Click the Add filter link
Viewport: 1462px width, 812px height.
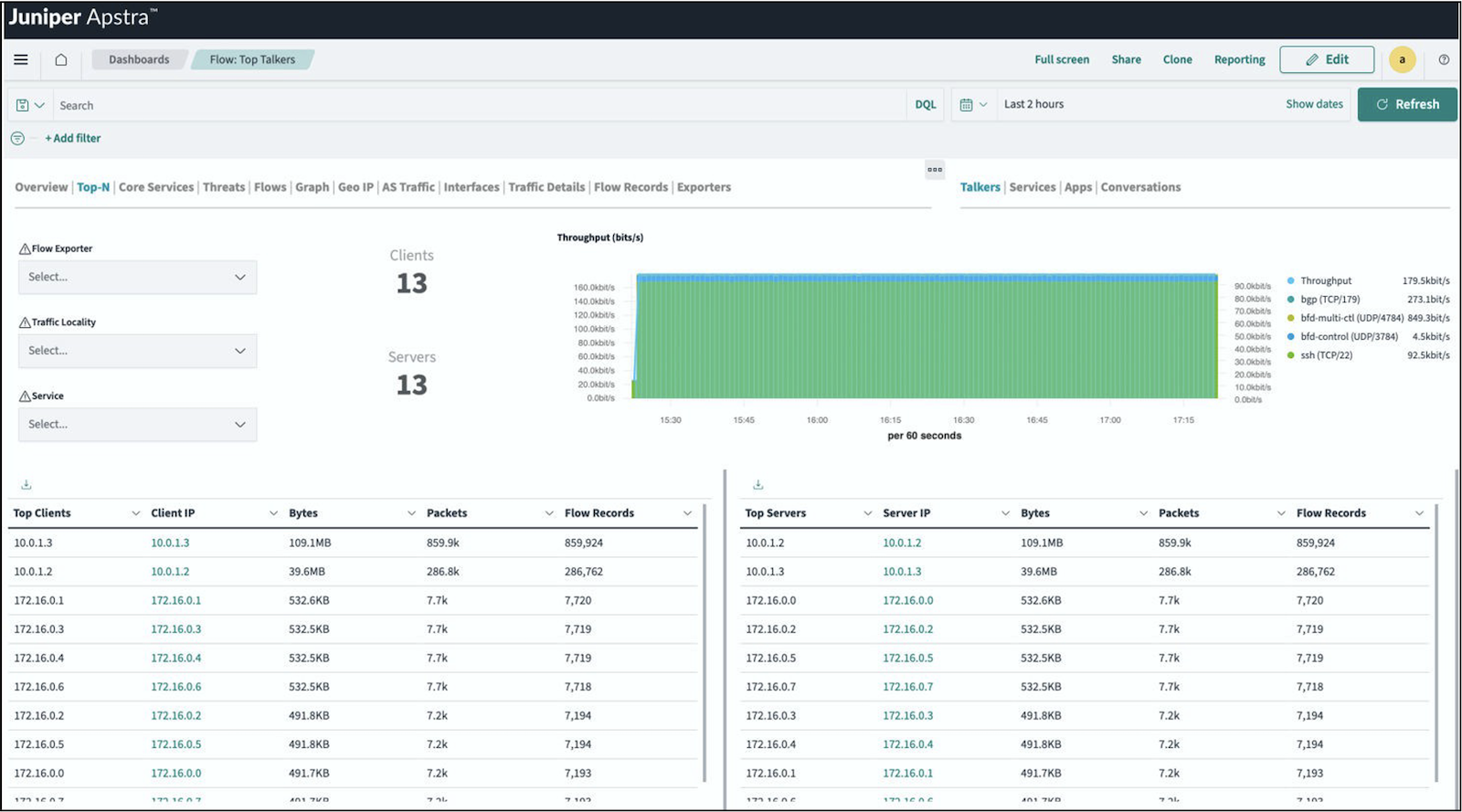tap(73, 138)
